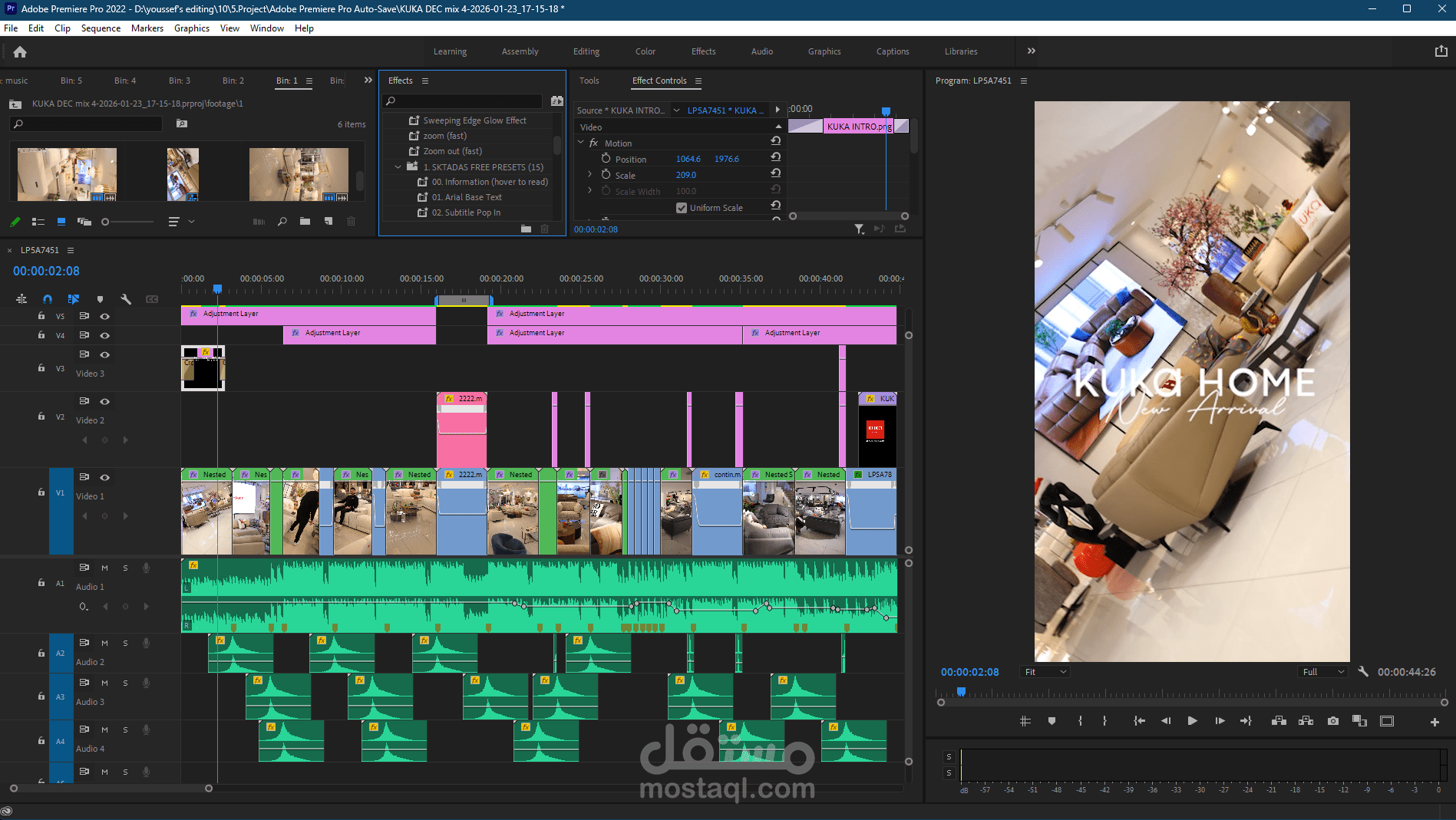Add Marker in Program monitor transport bar
The width and height of the screenshot is (1456, 820).
1052,721
